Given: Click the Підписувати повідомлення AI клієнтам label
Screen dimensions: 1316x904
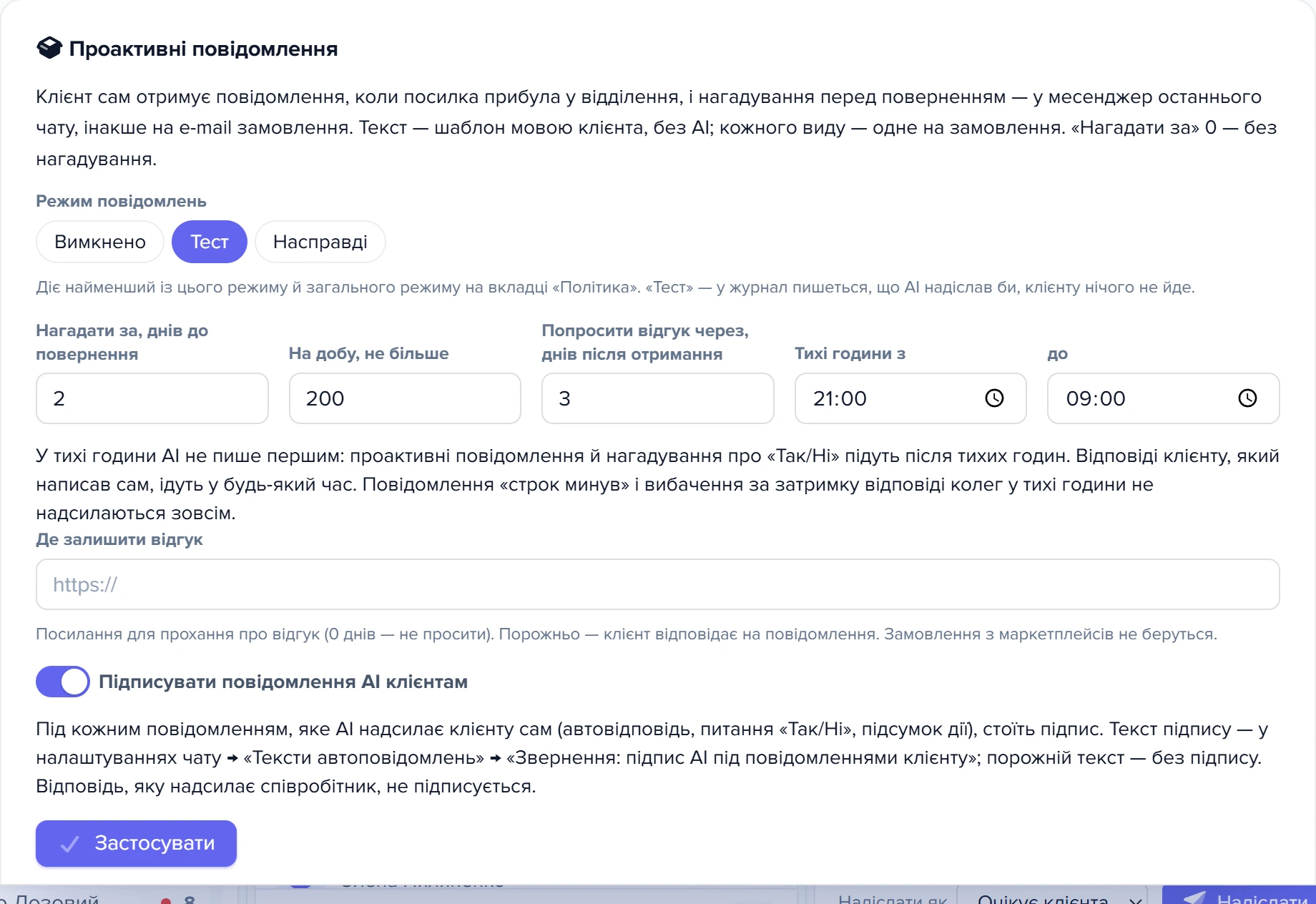Looking at the screenshot, I should tap(283, 682).
